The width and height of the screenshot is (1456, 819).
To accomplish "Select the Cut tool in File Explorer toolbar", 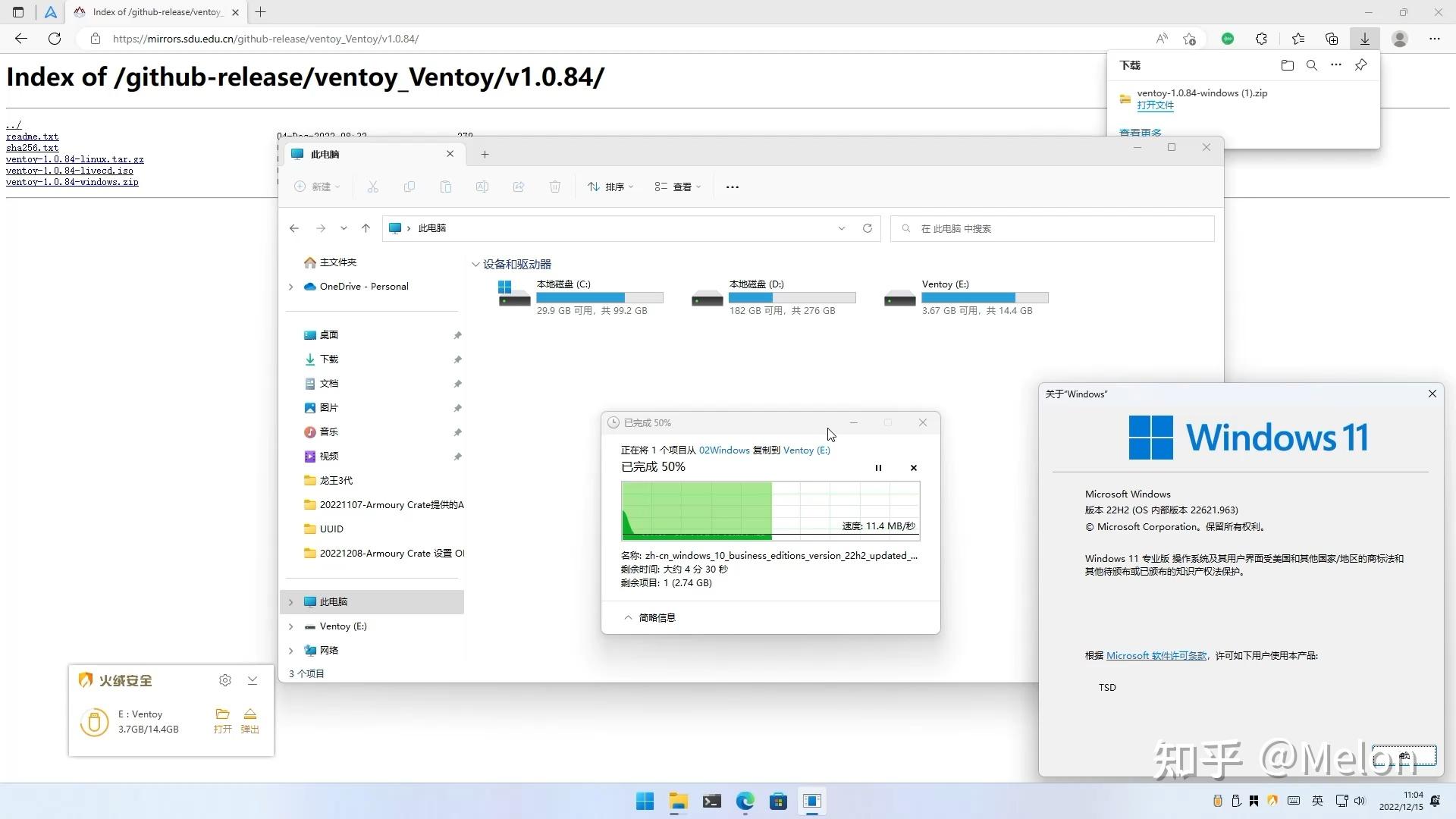I will coord(373,187).
